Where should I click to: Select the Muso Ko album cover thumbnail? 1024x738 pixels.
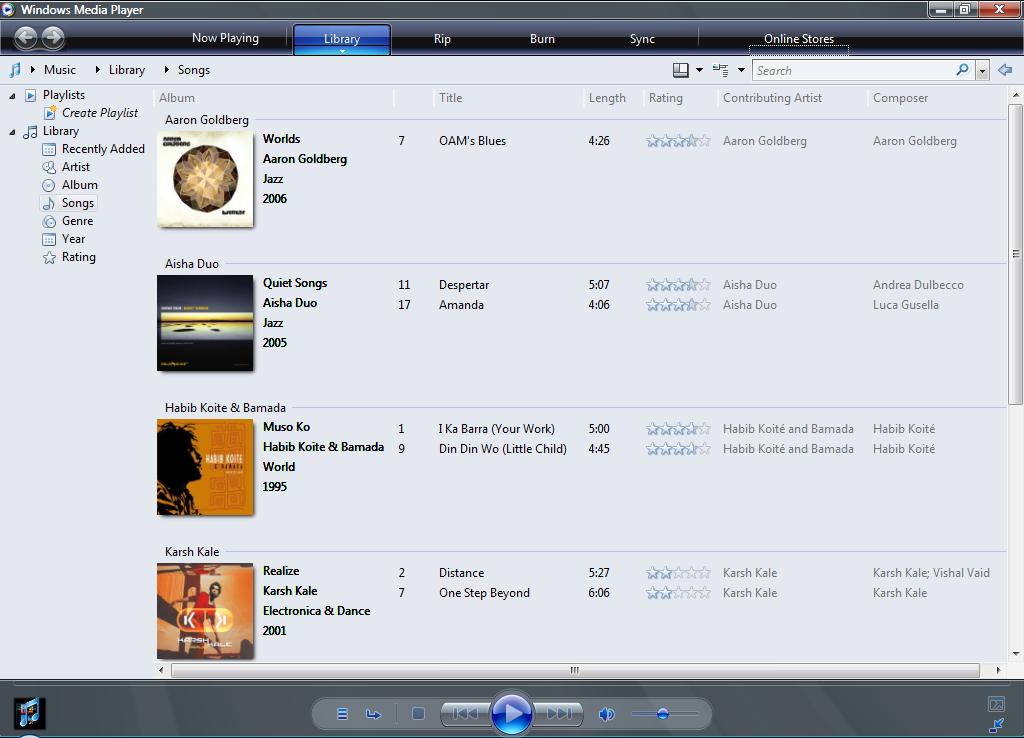[205, 467]
